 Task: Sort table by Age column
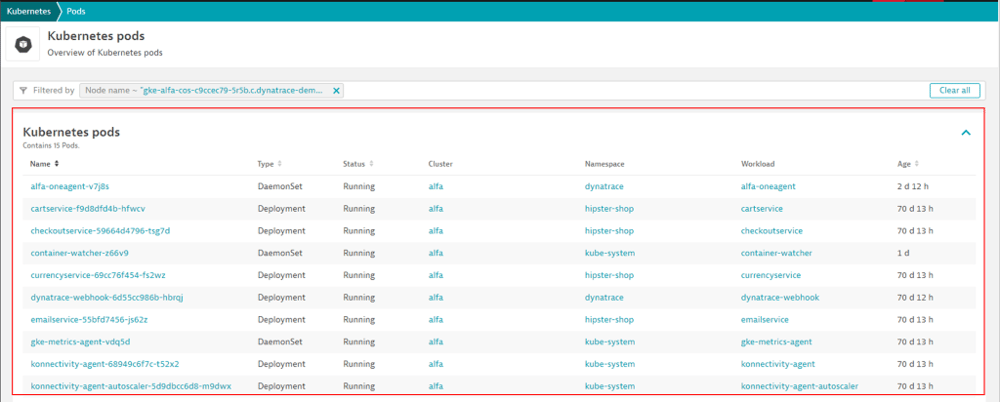(x=909, y=163)
